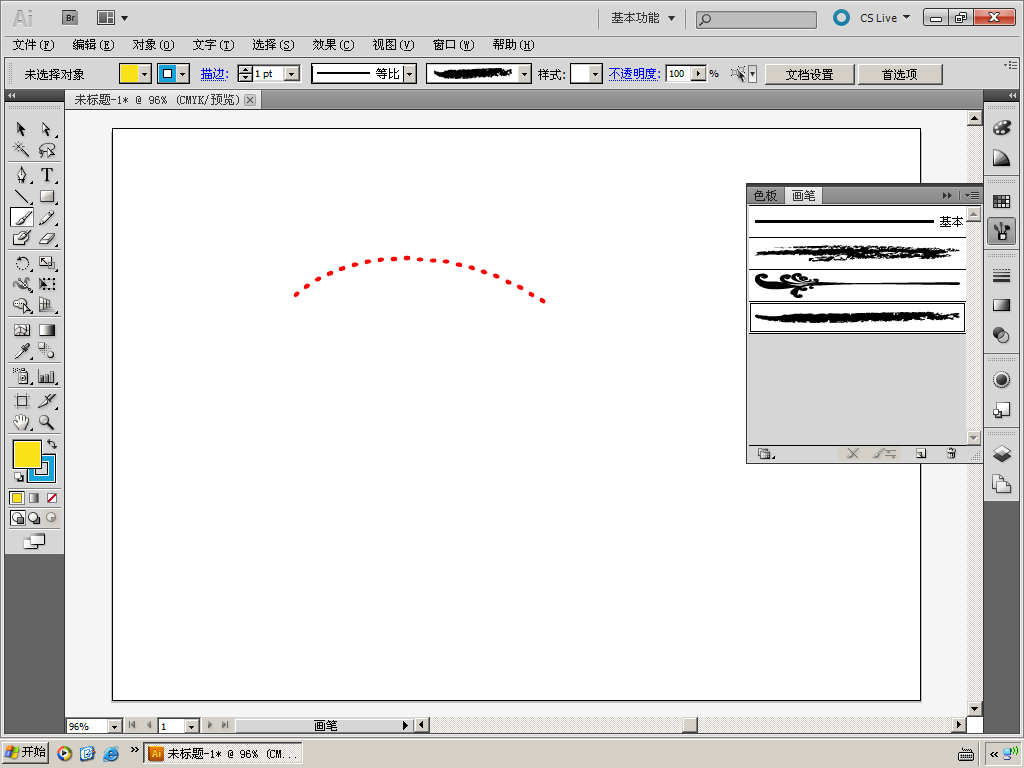Select the Eyedropper tool

point(21,351)
